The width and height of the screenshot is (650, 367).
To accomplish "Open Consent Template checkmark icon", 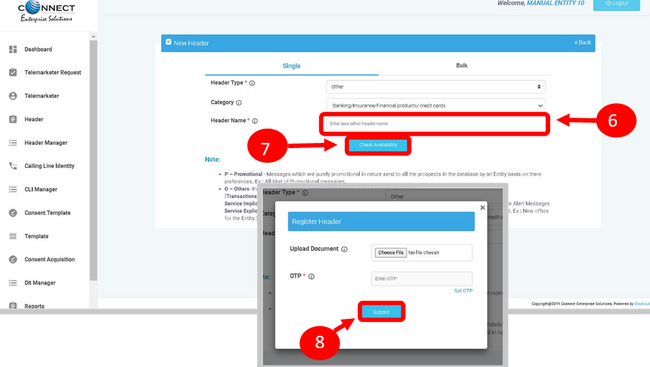I will point(13,213).
